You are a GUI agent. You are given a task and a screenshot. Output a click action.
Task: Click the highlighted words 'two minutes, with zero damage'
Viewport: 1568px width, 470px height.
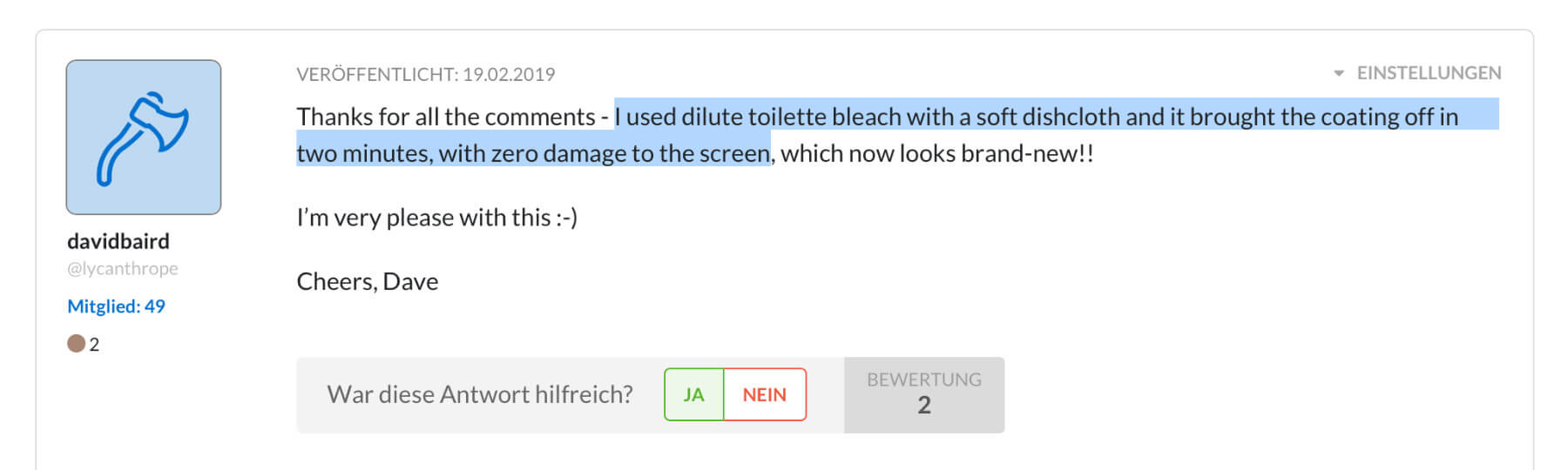click(x=462, y=154)
